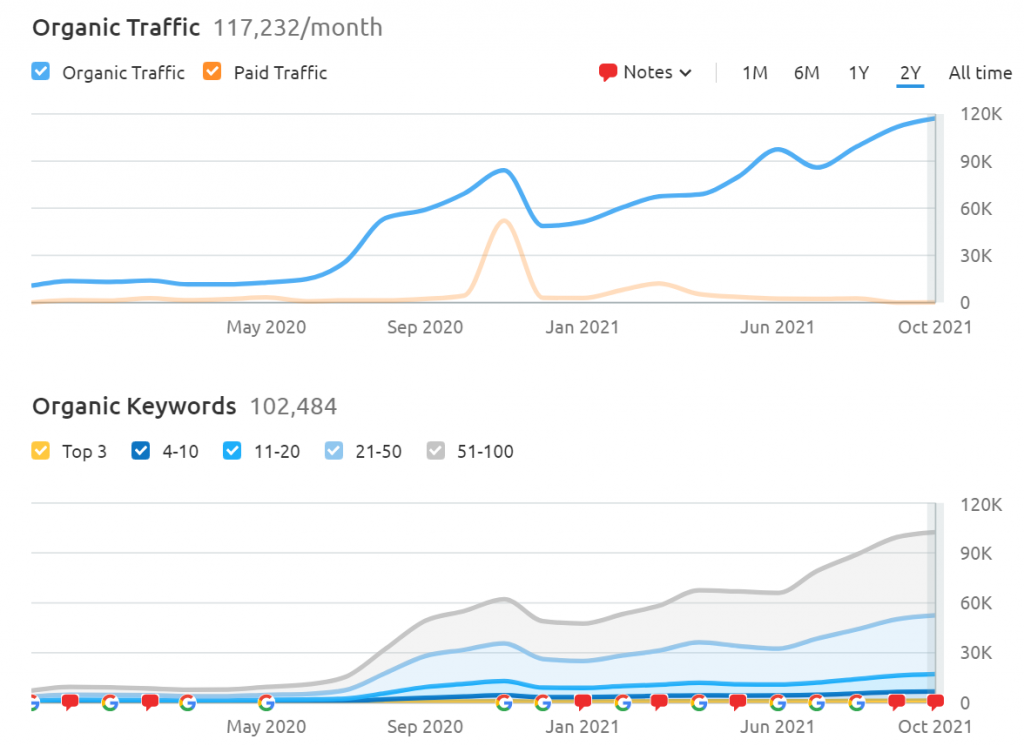Uncheck the Organic Traffic checkbox

[41, 72]
